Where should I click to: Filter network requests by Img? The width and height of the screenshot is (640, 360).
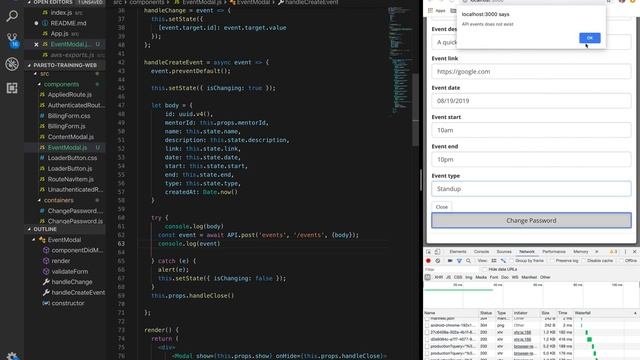point(469,277)
